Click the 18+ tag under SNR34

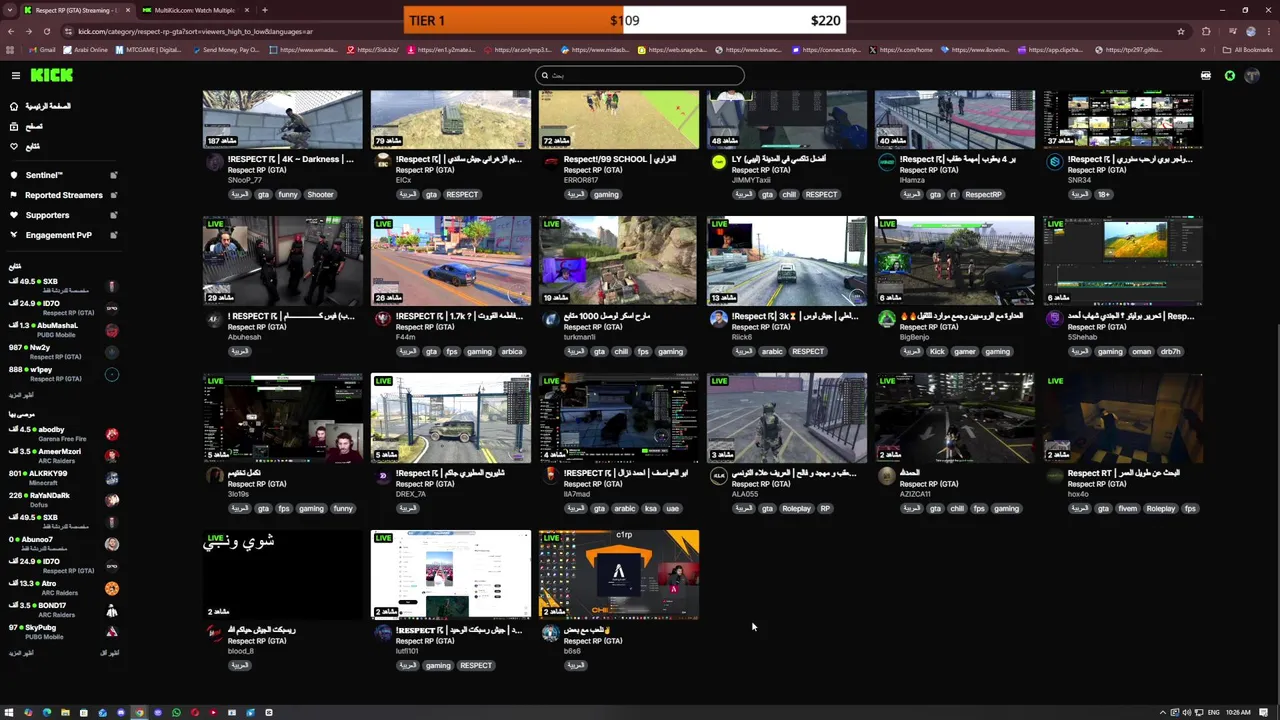click(1103, 195)
